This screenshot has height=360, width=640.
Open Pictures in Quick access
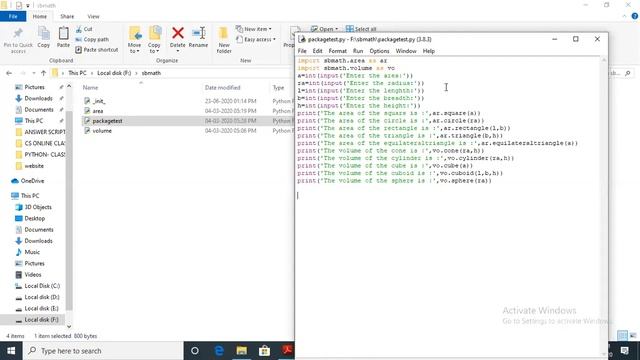[x=34, y=87]
